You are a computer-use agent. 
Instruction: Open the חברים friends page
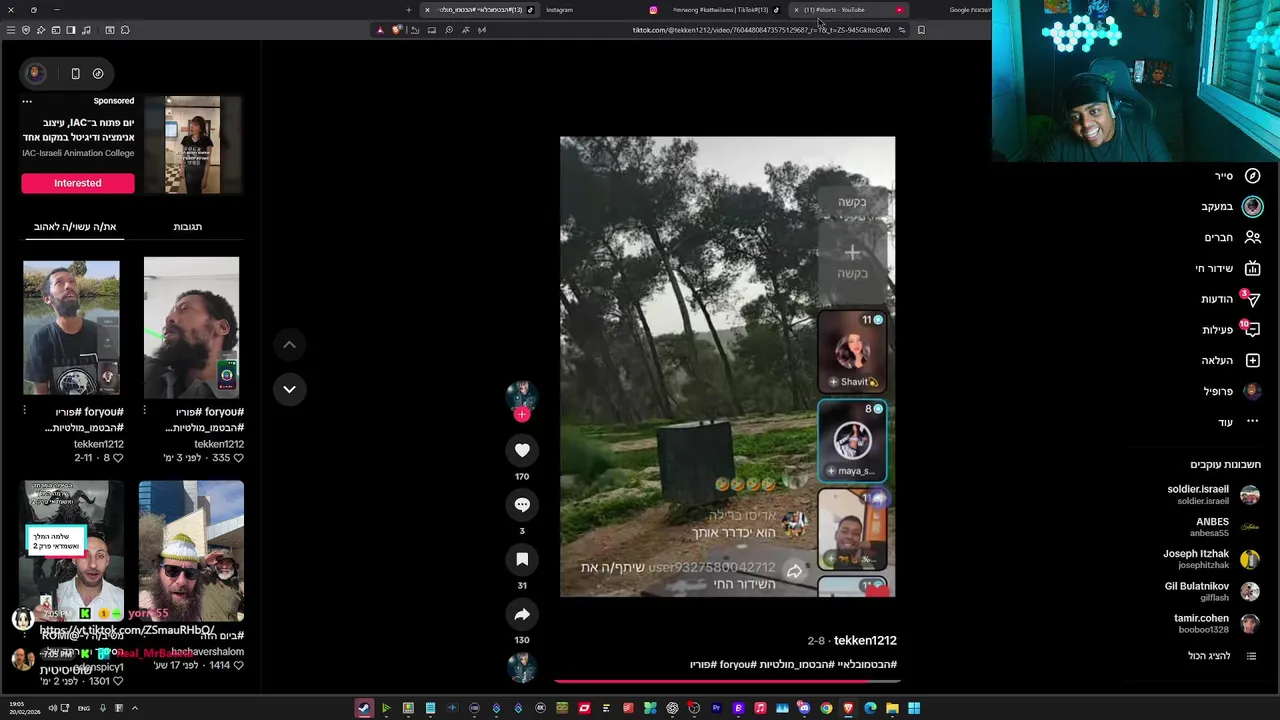1232,238
